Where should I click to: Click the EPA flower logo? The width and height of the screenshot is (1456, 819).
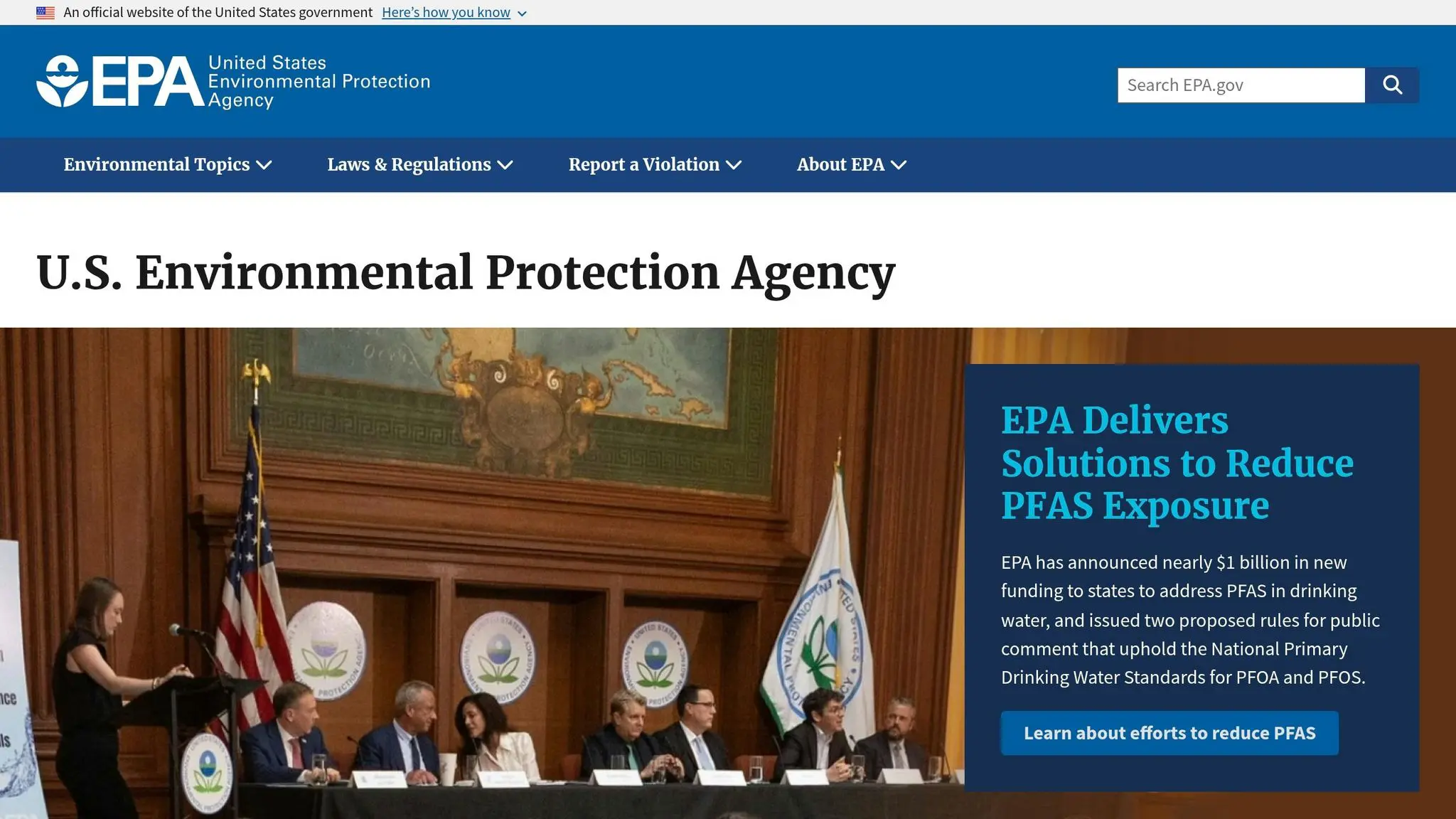pos(63,81)
